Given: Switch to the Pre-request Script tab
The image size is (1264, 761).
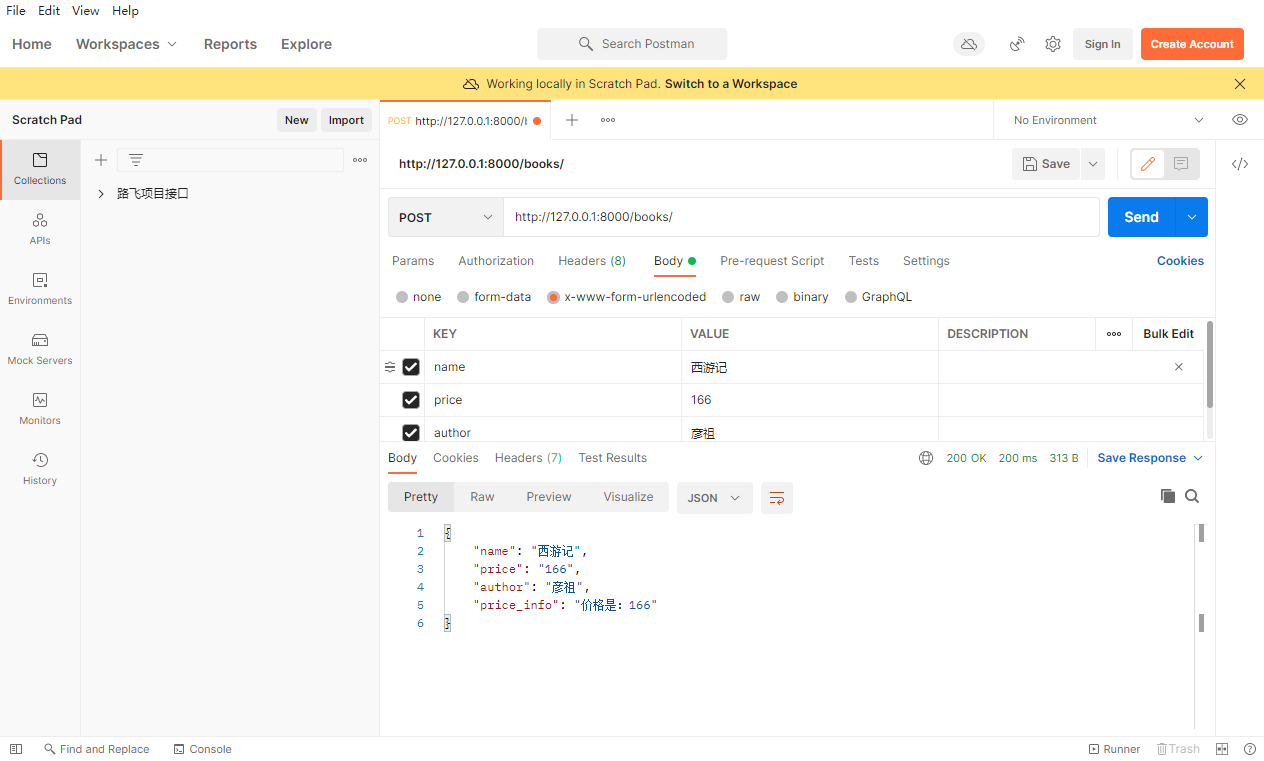Looking at the screenshot, I should point(772,261).
